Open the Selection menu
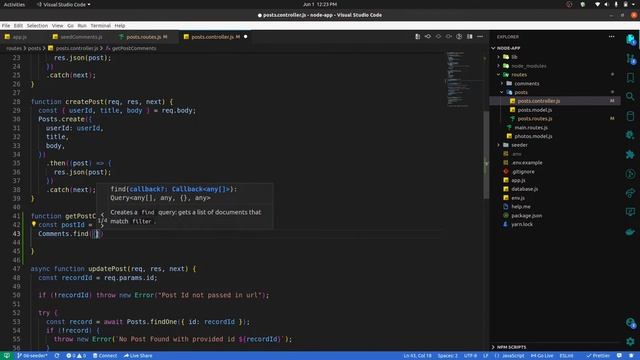This screenshot has width=640, height=360. click(37, 25)
